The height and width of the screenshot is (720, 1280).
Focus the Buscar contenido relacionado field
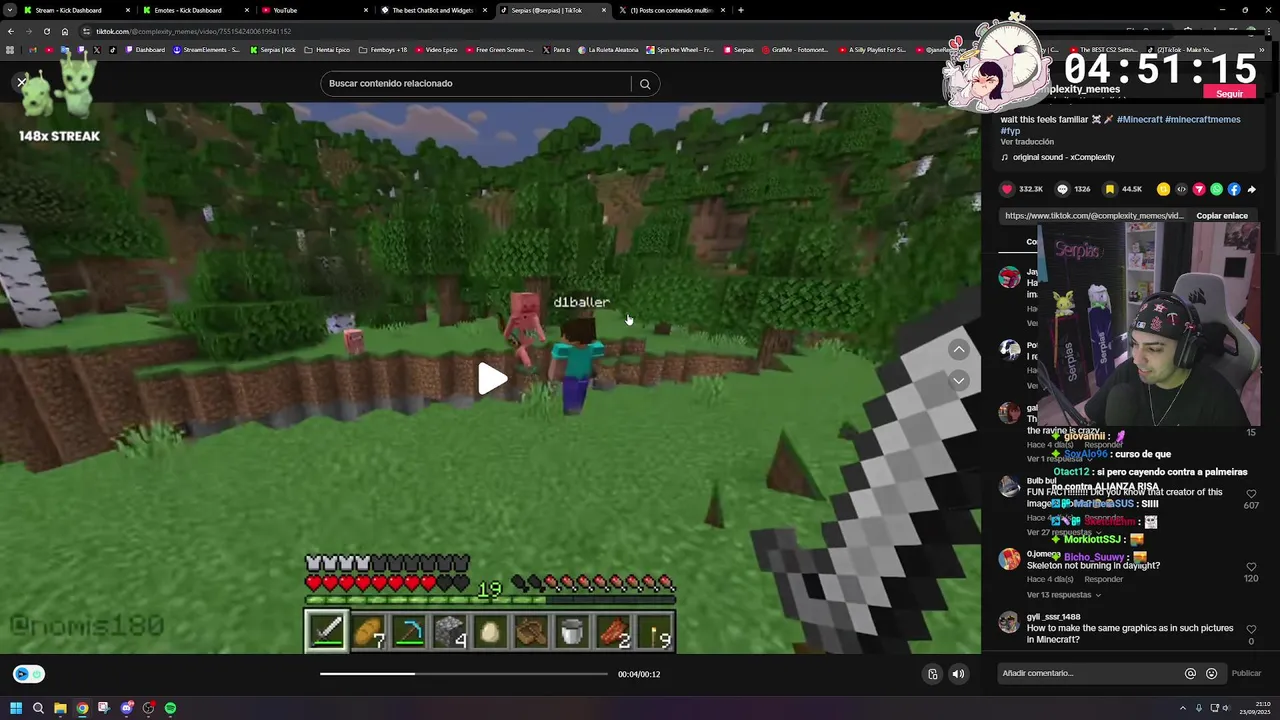(478, 84)
